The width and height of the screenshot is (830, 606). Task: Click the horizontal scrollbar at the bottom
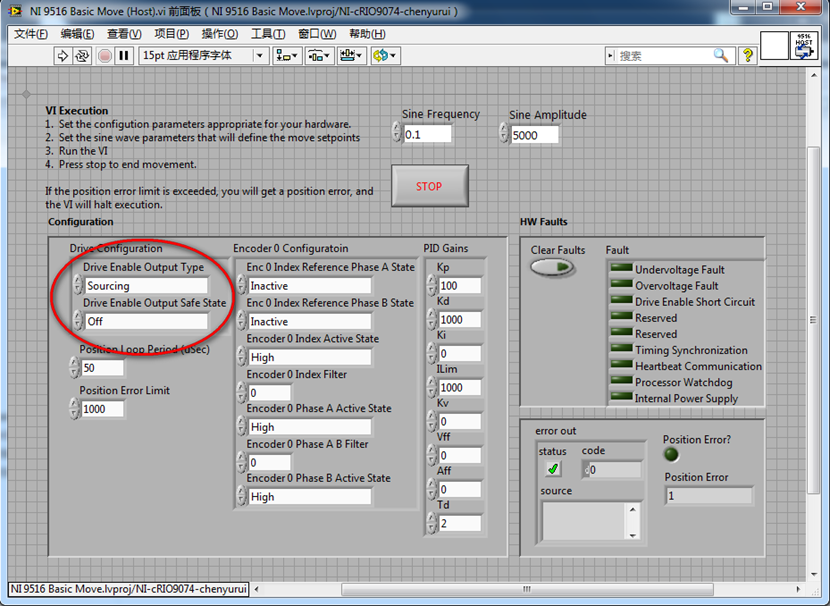(x=527, y=589)
